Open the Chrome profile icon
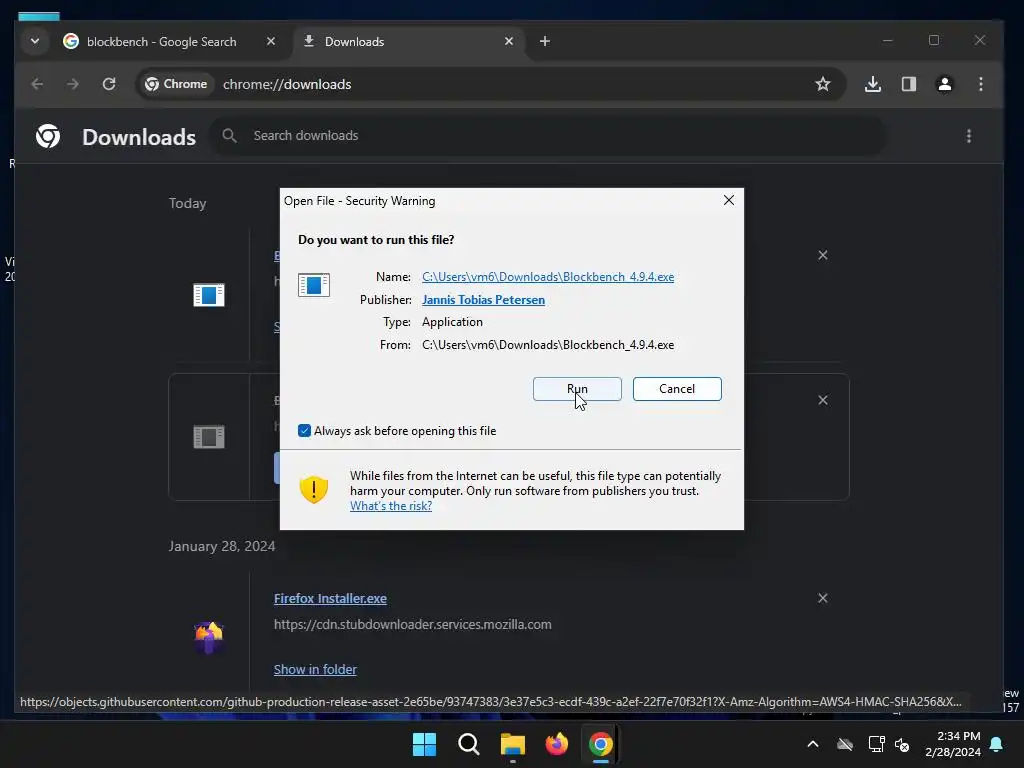 [x=944, y=84]
